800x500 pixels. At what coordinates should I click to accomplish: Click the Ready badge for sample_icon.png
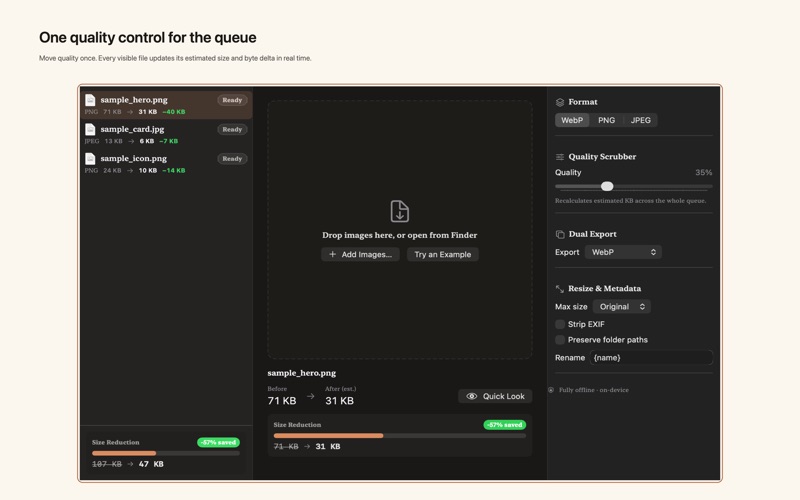coord(232,159)
